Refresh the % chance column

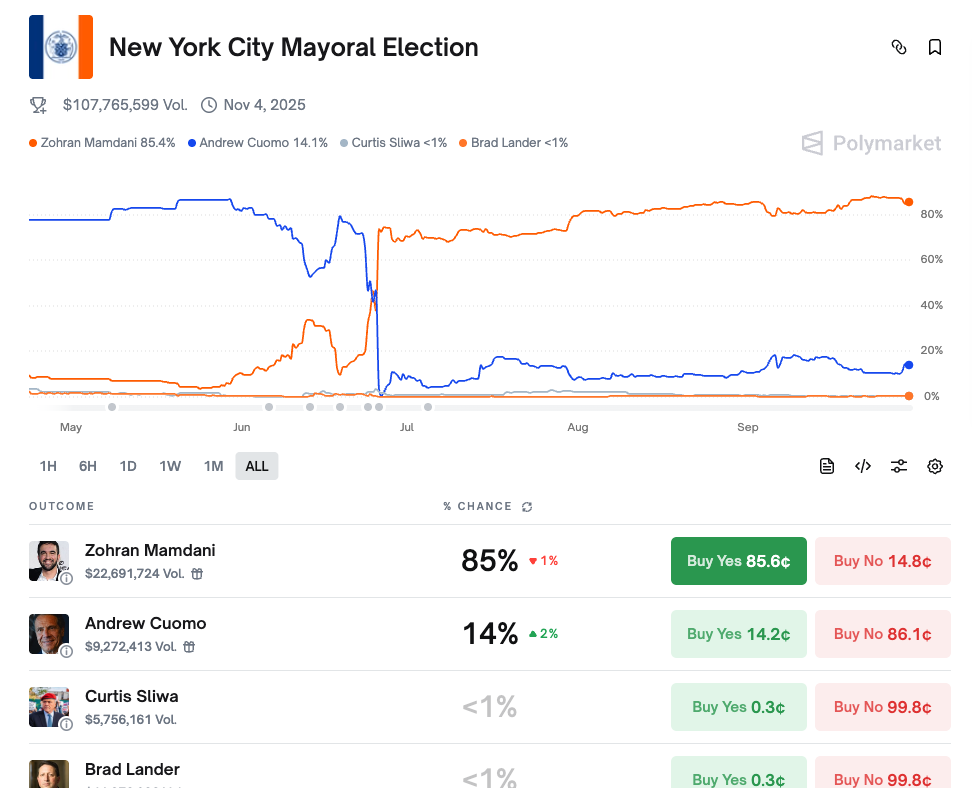[x=527, y=507]
